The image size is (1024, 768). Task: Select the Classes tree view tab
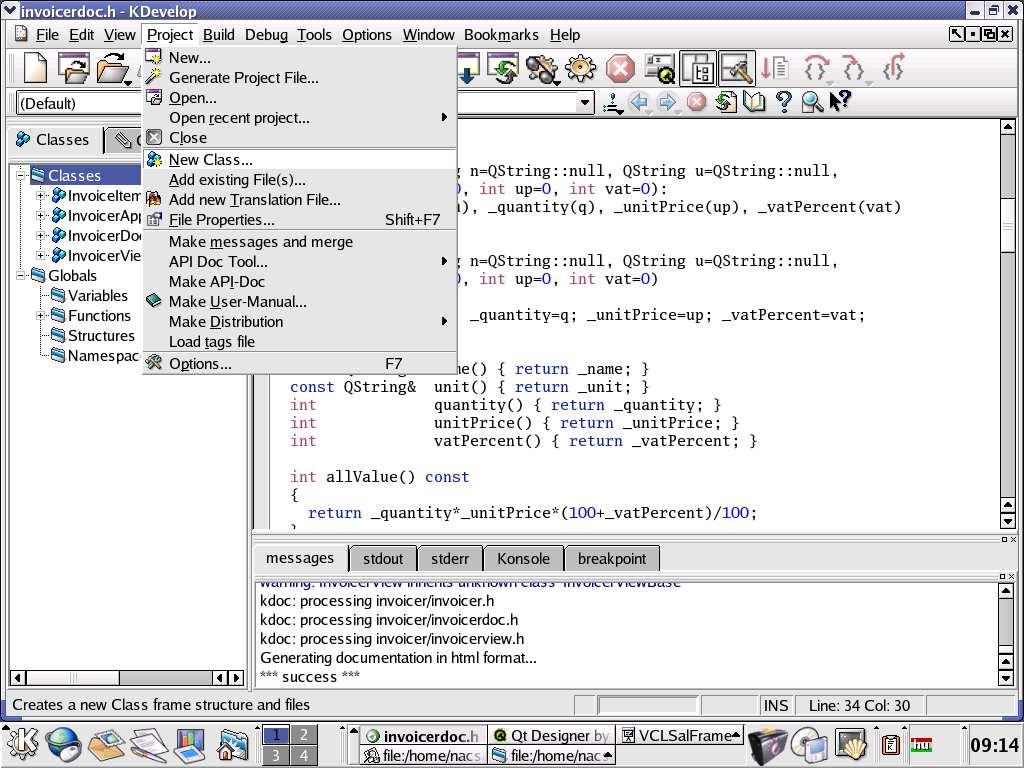click(x=56, y=139)
